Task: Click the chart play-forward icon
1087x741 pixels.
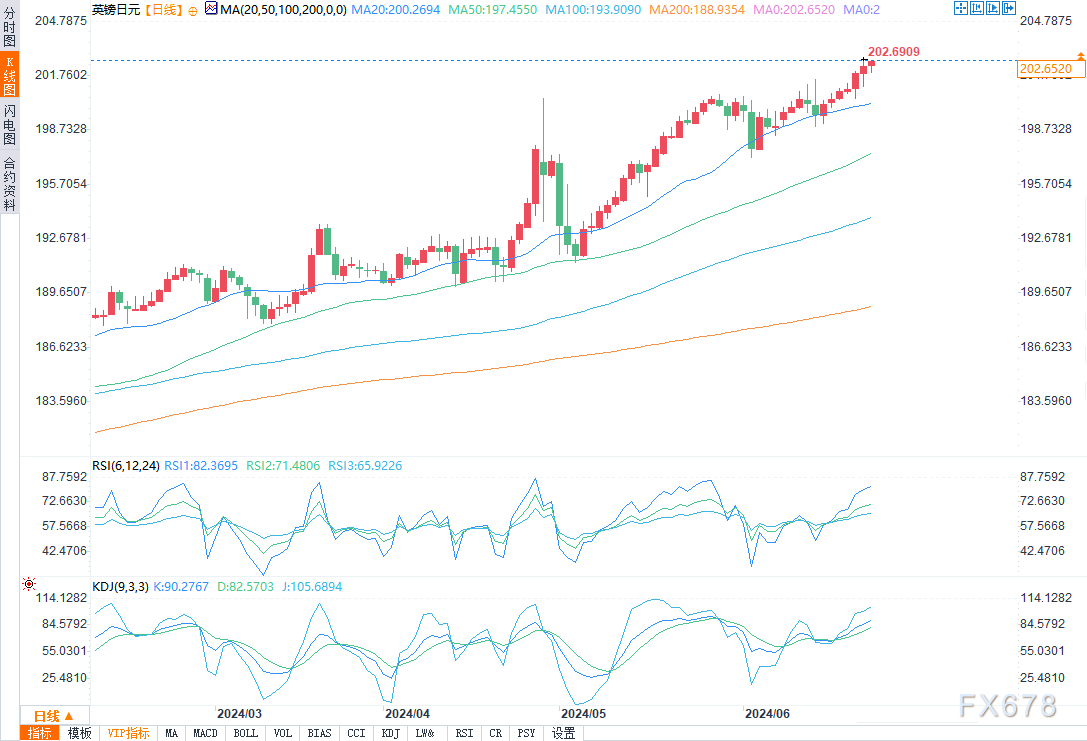Action: pyautogui.click(x=993, y=8)
